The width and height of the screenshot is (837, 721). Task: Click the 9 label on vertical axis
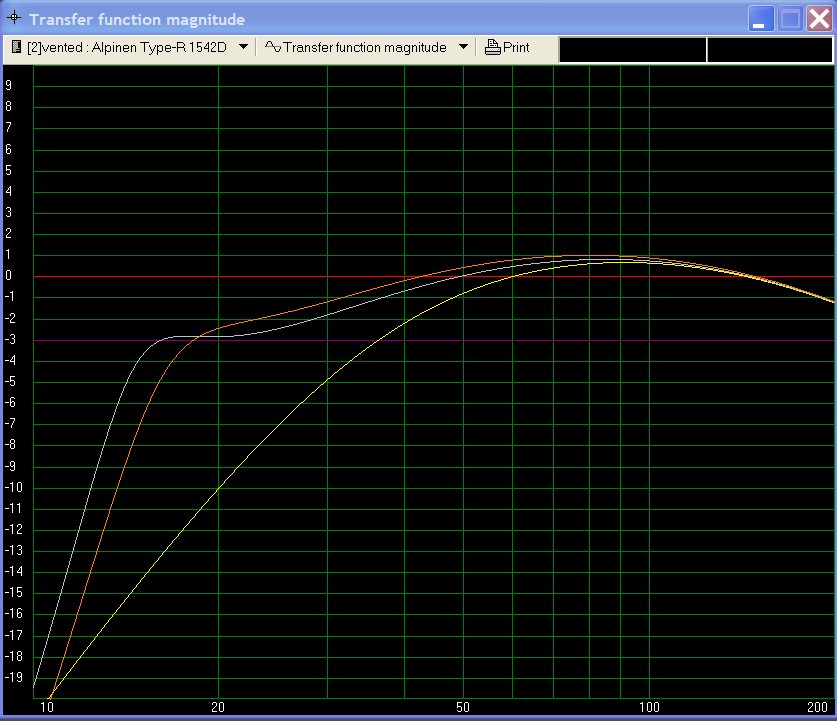(x=8, y=85)
